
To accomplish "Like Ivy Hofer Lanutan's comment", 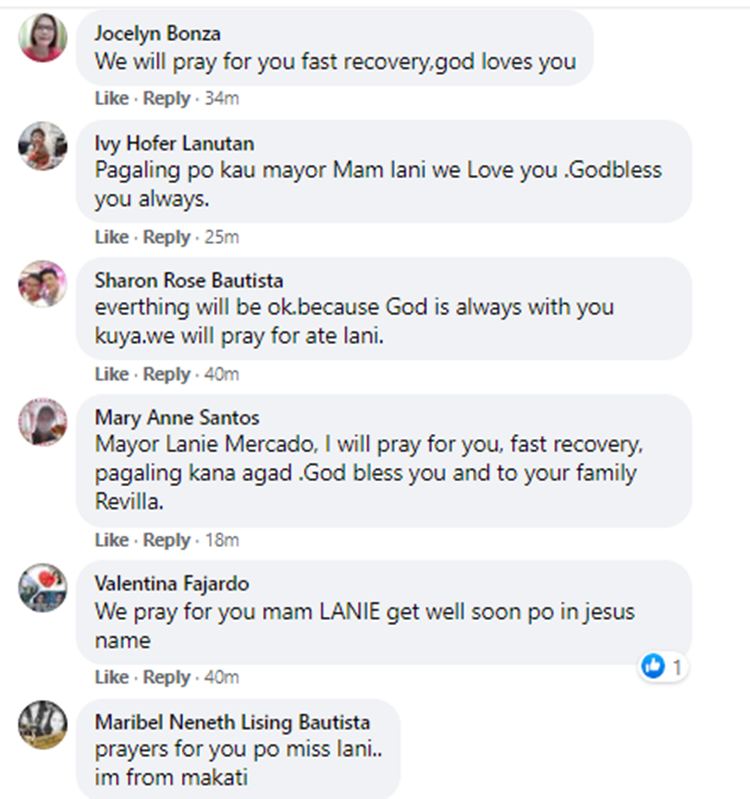I will (x=111, y=237).
